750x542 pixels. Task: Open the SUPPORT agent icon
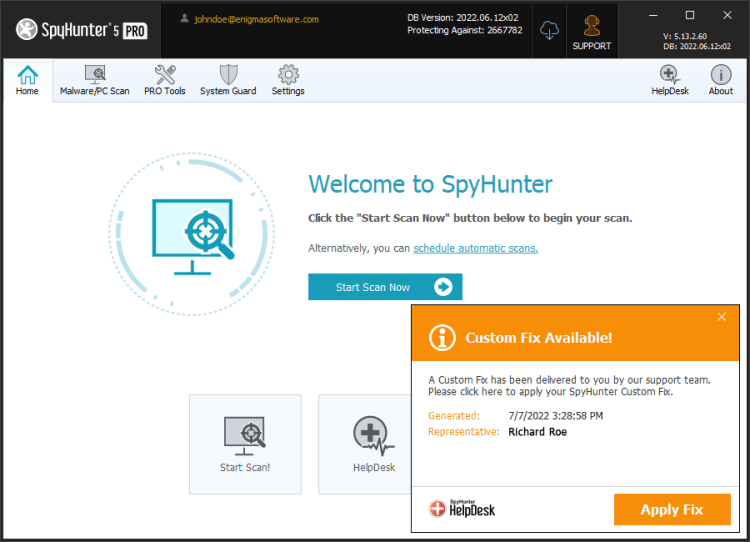[592, 32]
